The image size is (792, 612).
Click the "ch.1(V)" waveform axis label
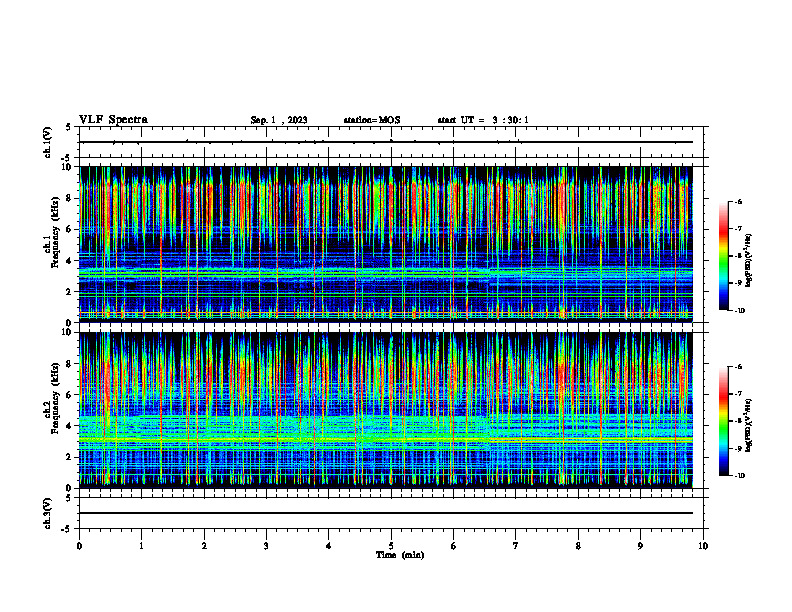48,142
